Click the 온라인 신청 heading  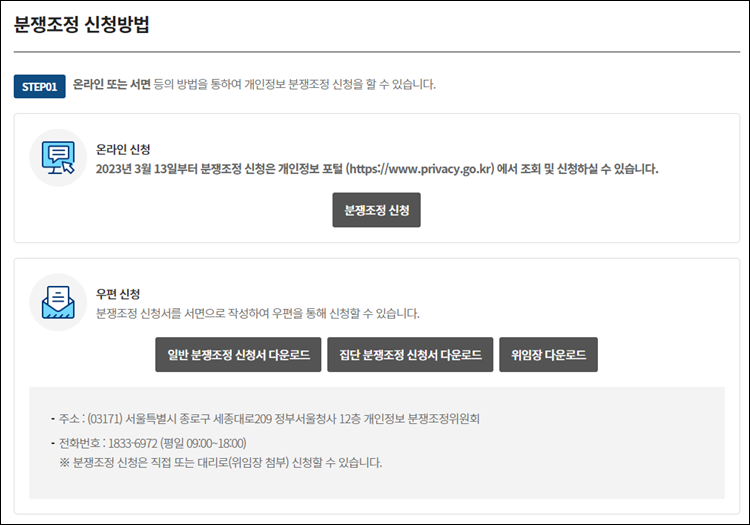click(123, 150)
